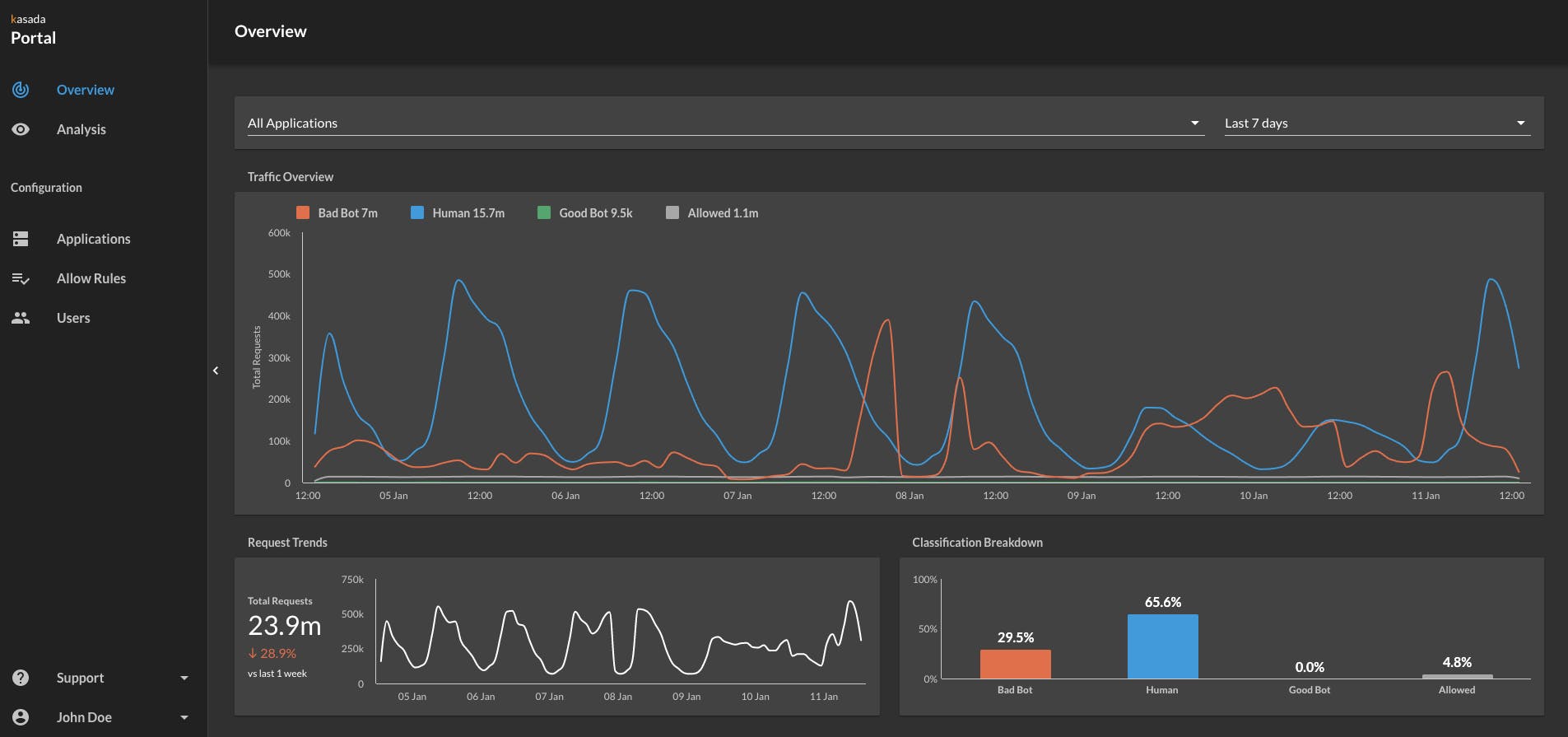Expand the Support menu arrow
Screen dimensions: 1568x737
tap(184, 678)
